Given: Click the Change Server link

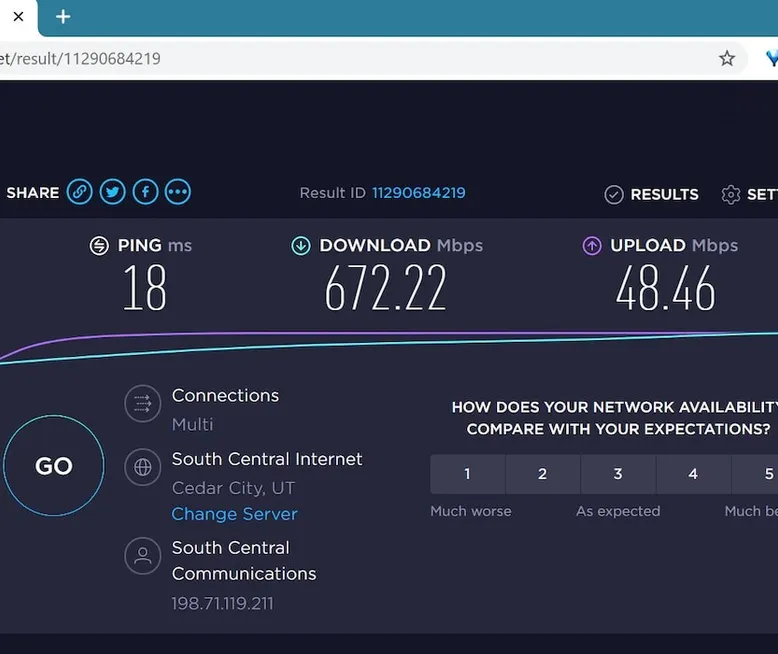Looking at the screenshot, I should point(234,514).
